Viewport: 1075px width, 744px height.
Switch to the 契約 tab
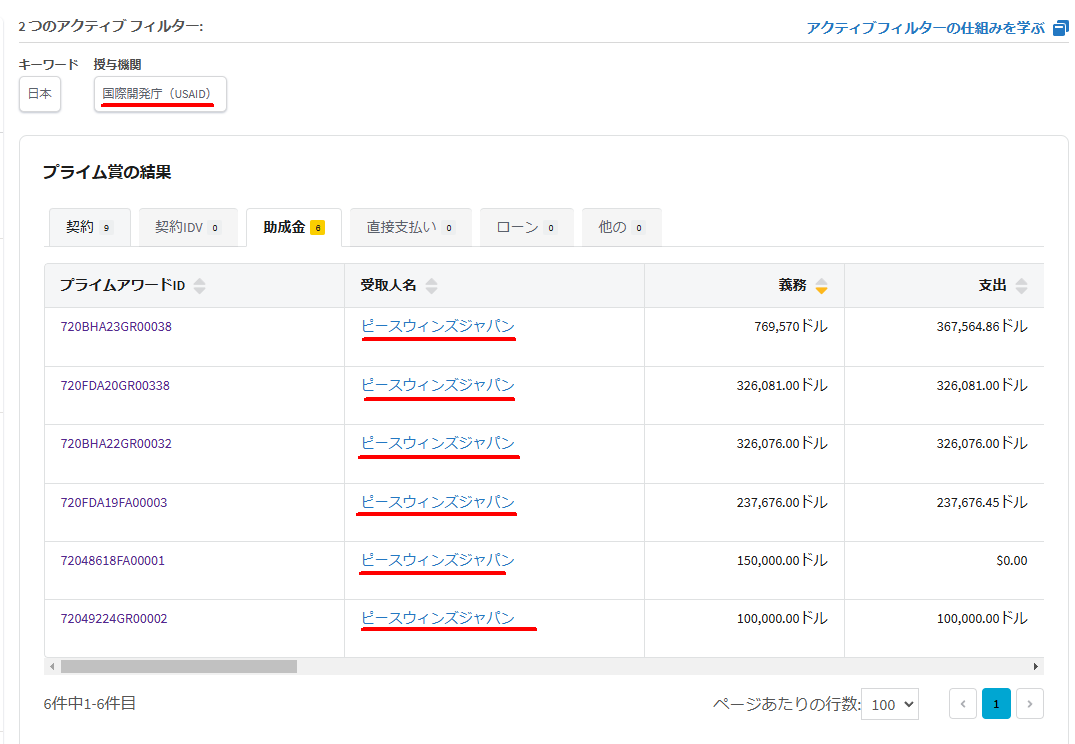point(89,227)
